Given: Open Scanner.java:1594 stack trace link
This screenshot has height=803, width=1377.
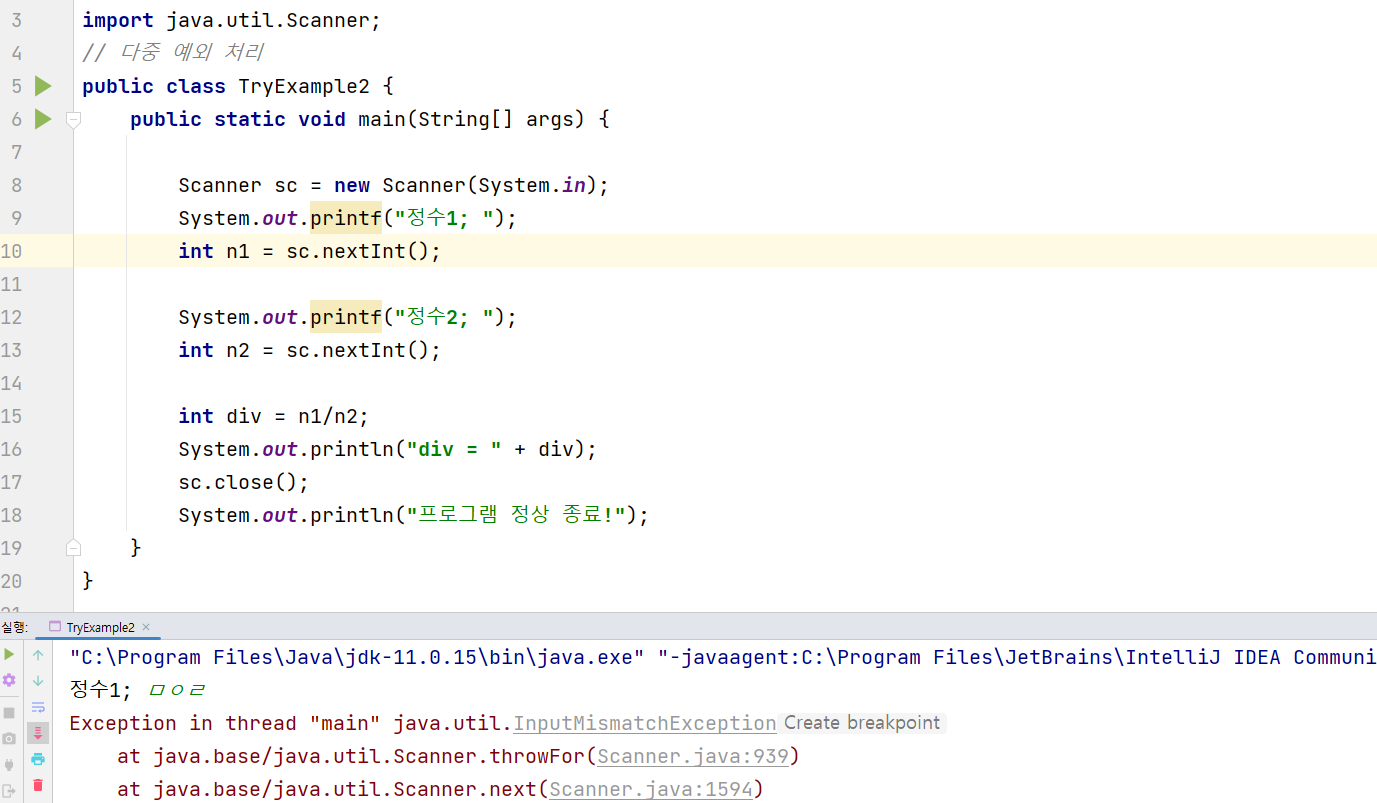Looking at the screenshot, I should point(651,789).
